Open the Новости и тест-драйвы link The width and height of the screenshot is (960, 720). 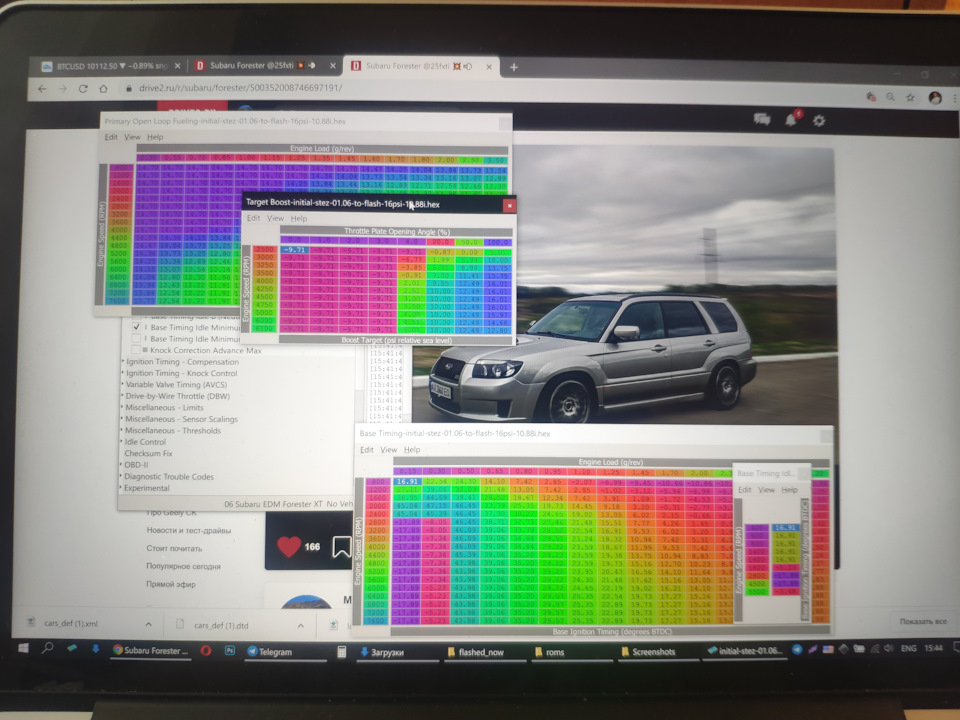(189, 531)
